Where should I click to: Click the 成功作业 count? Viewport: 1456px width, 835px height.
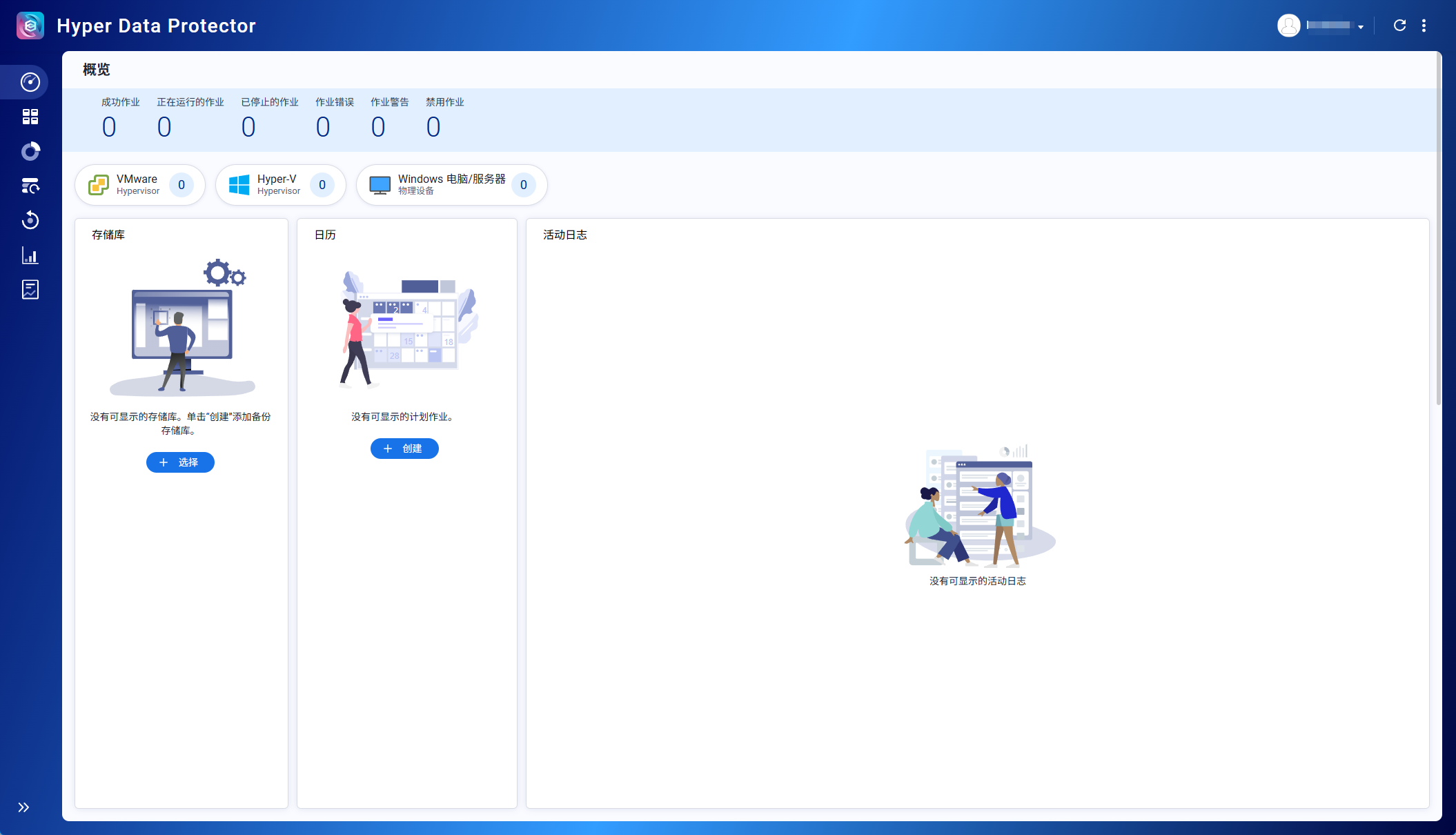tap(109, 127)
